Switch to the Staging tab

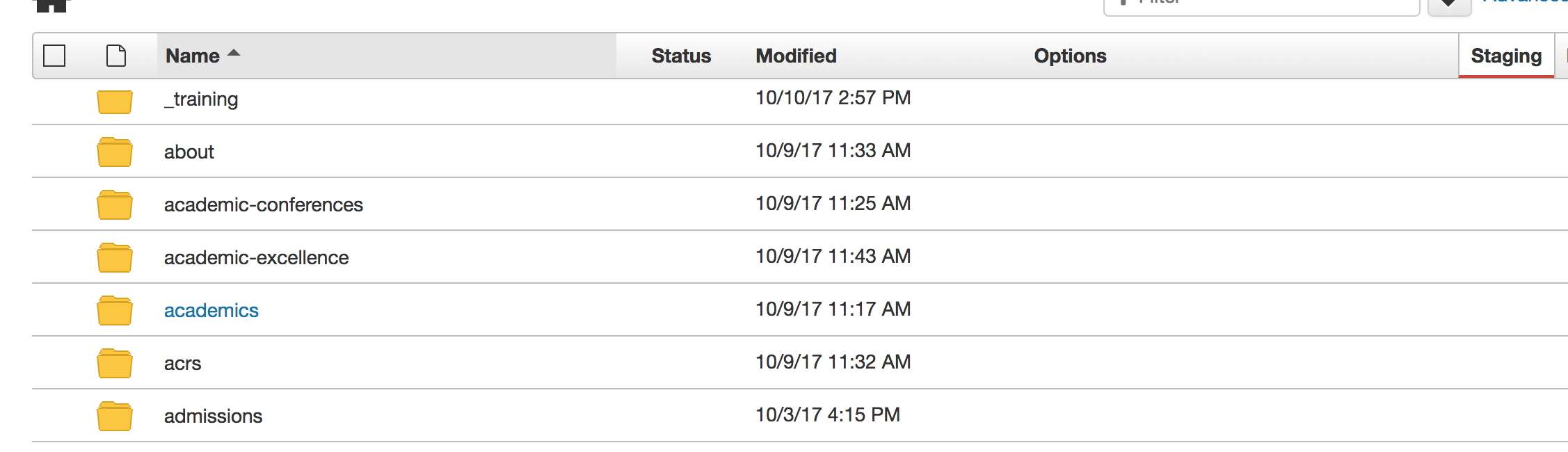1506,56
